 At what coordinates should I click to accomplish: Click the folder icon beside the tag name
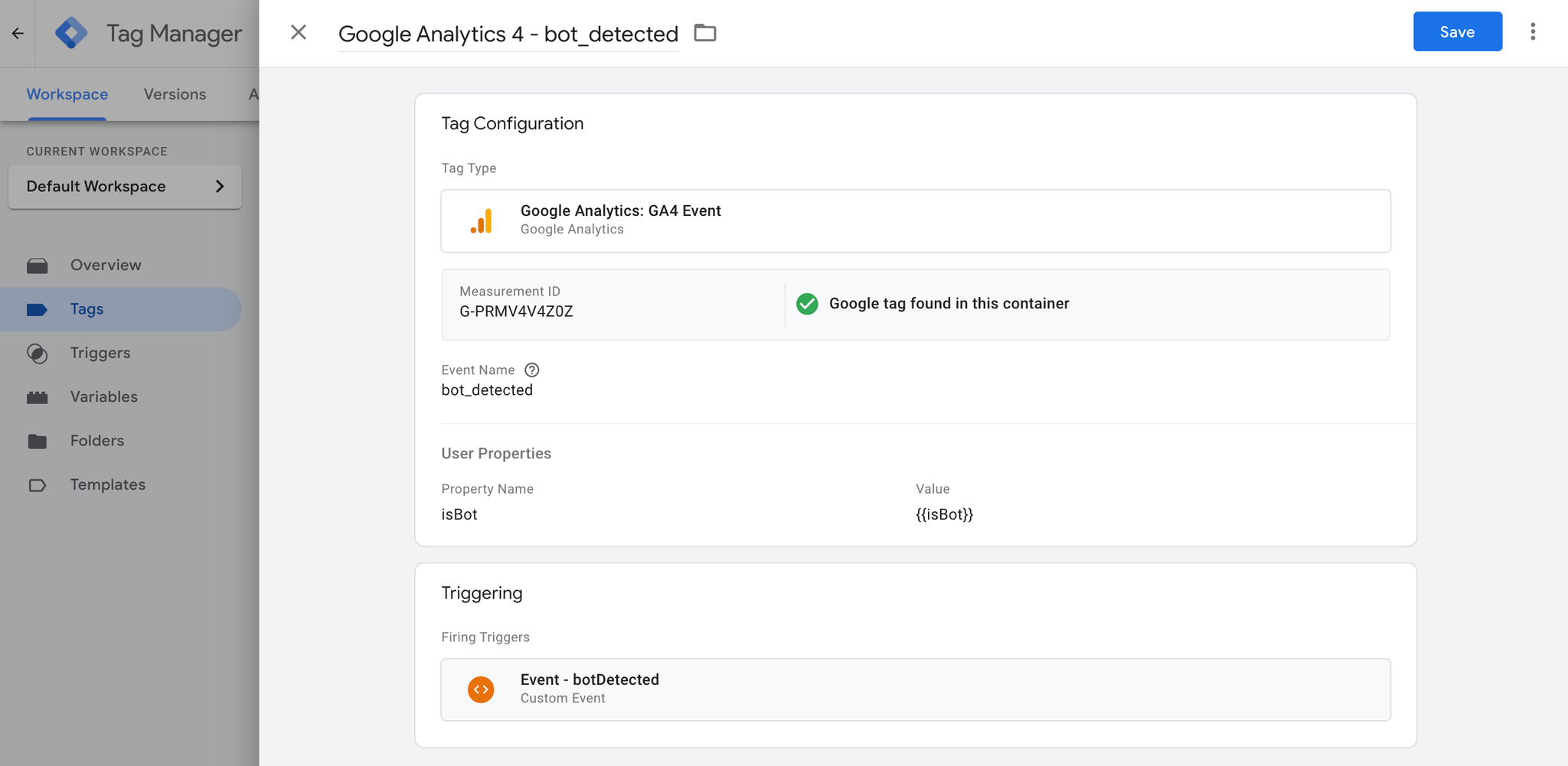pos(705,33)
